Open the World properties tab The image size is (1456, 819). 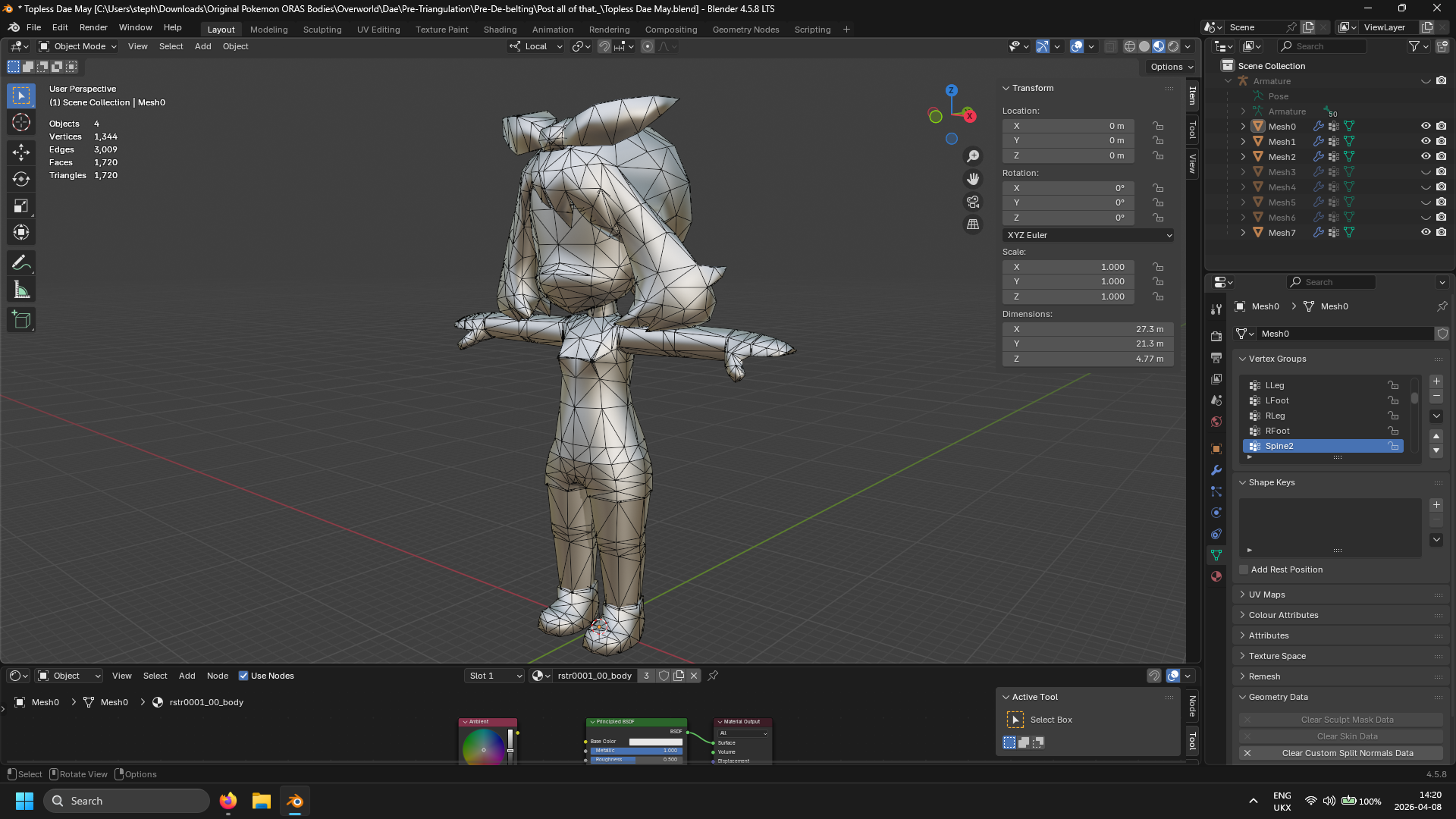pyautogui.click(x=1216, y=422)
